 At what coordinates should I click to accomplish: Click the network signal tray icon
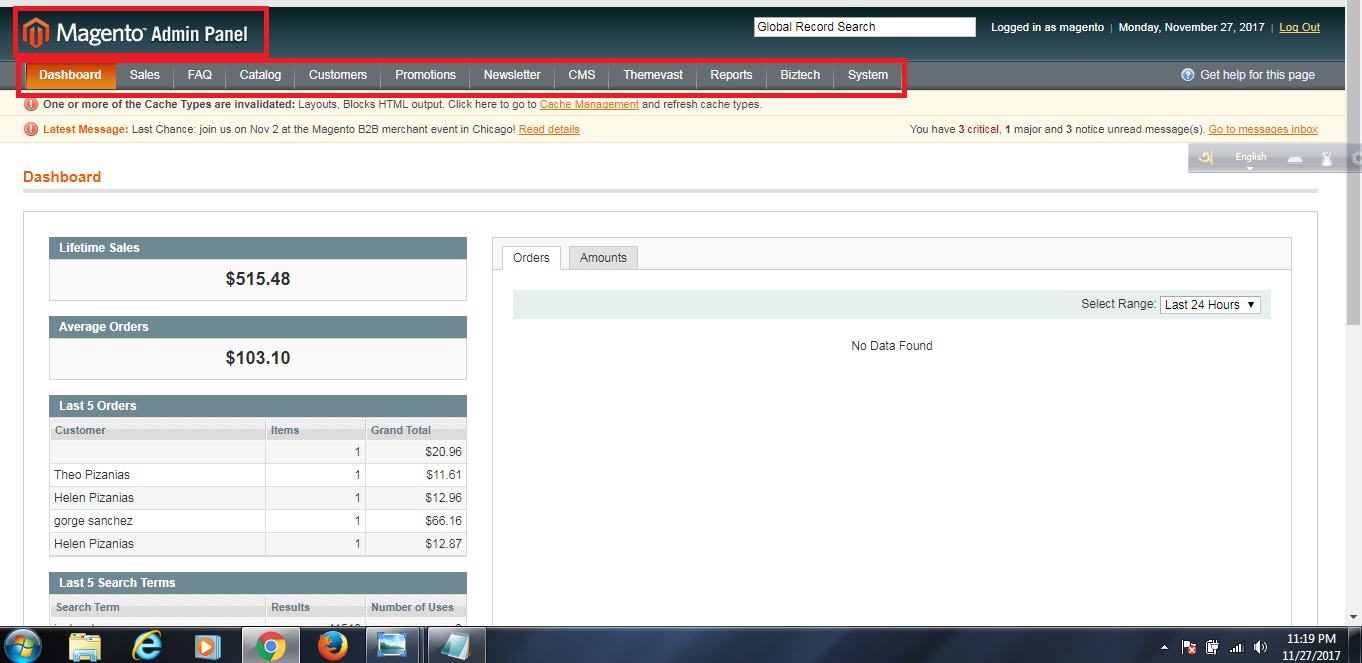[x=1237, y=647]
